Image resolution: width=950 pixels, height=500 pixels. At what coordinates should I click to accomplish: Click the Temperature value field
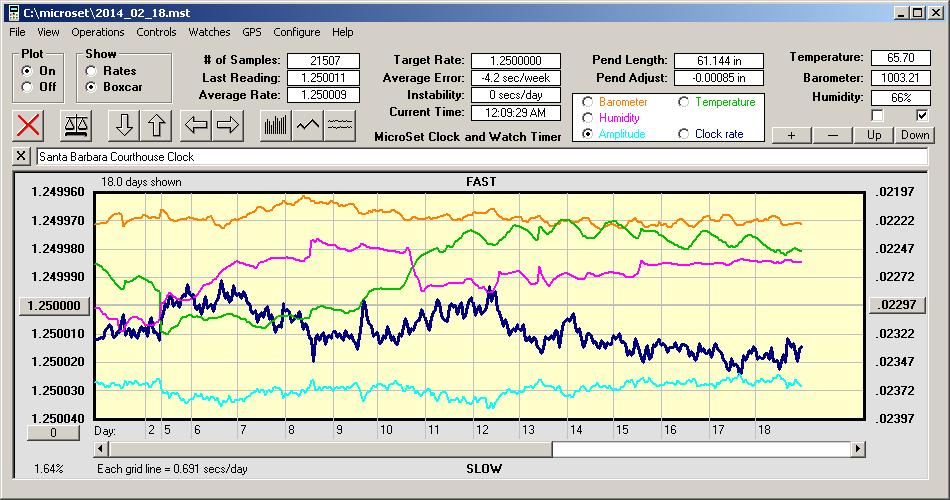pos(900,58)
